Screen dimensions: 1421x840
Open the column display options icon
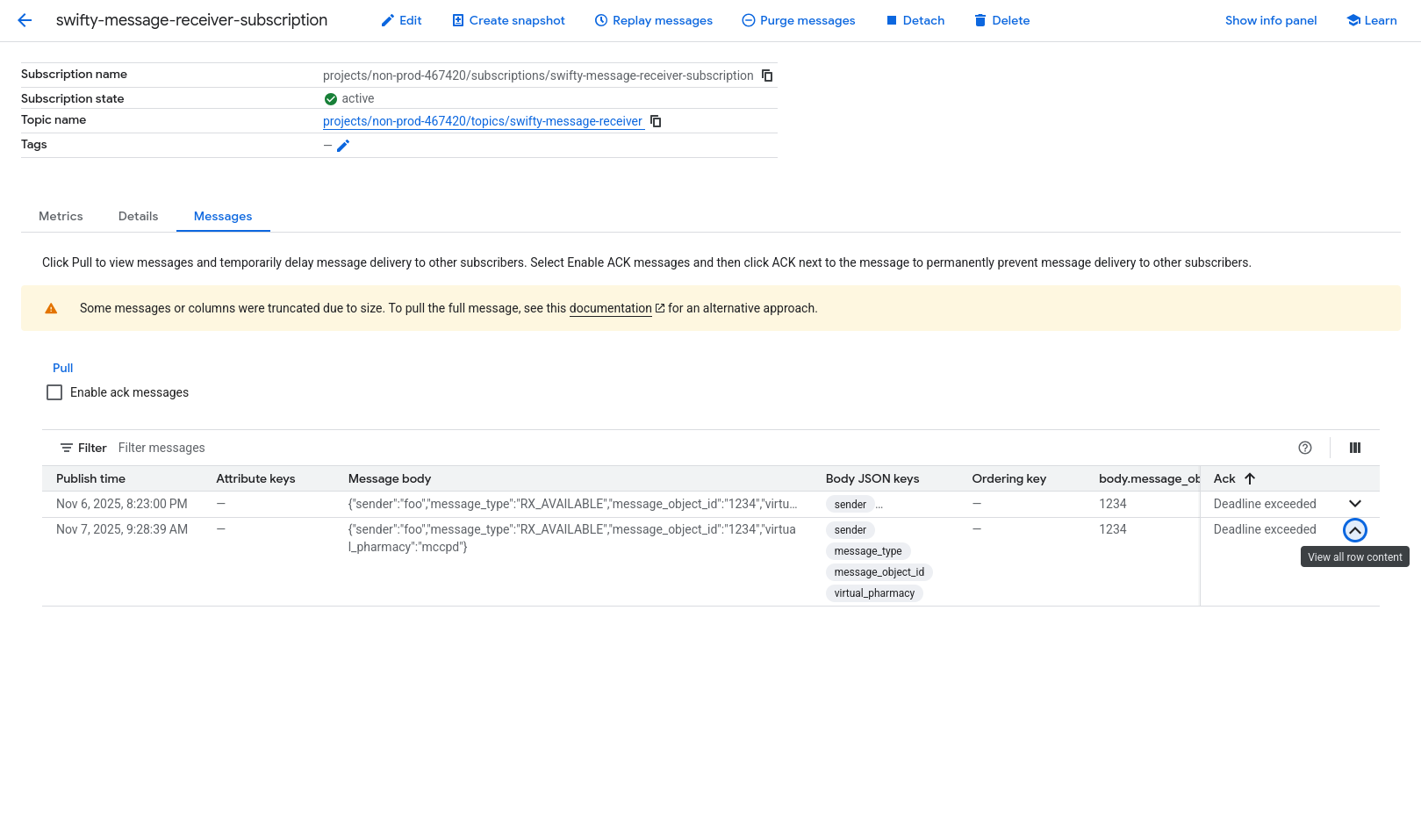click(1355, 448)
